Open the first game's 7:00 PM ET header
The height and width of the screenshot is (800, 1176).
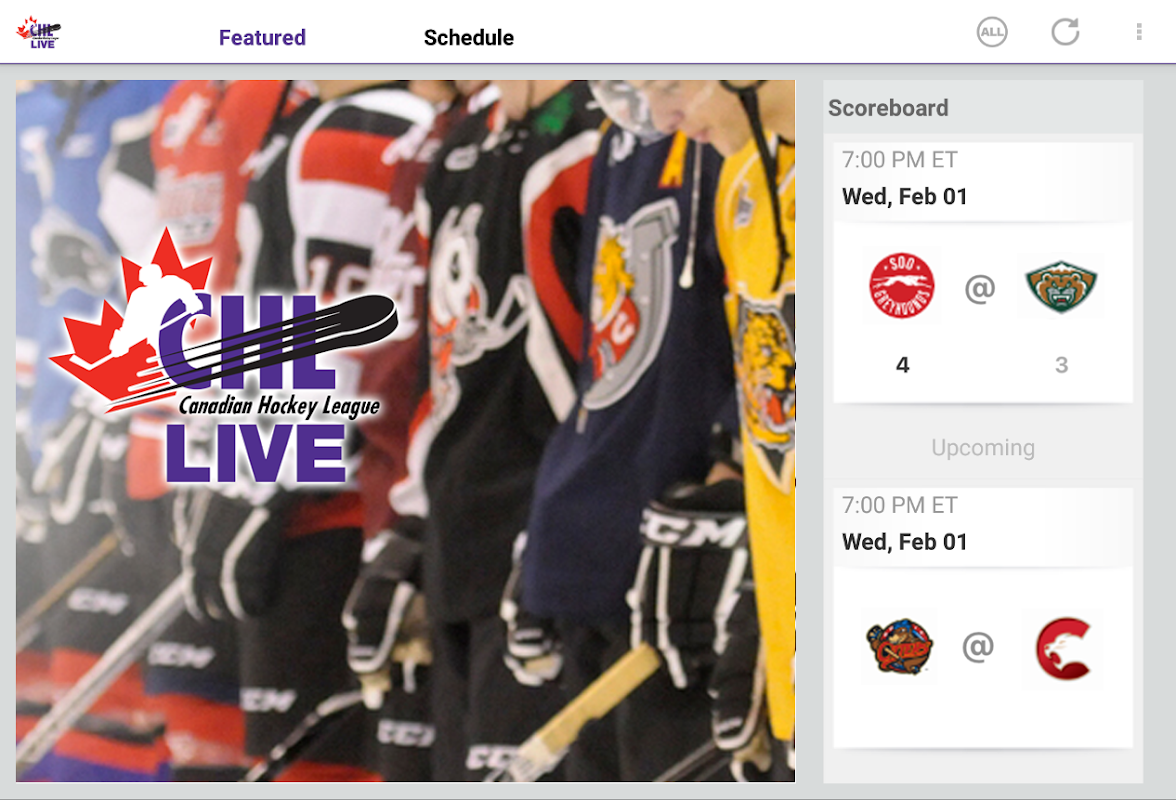[x=899, y=160]
